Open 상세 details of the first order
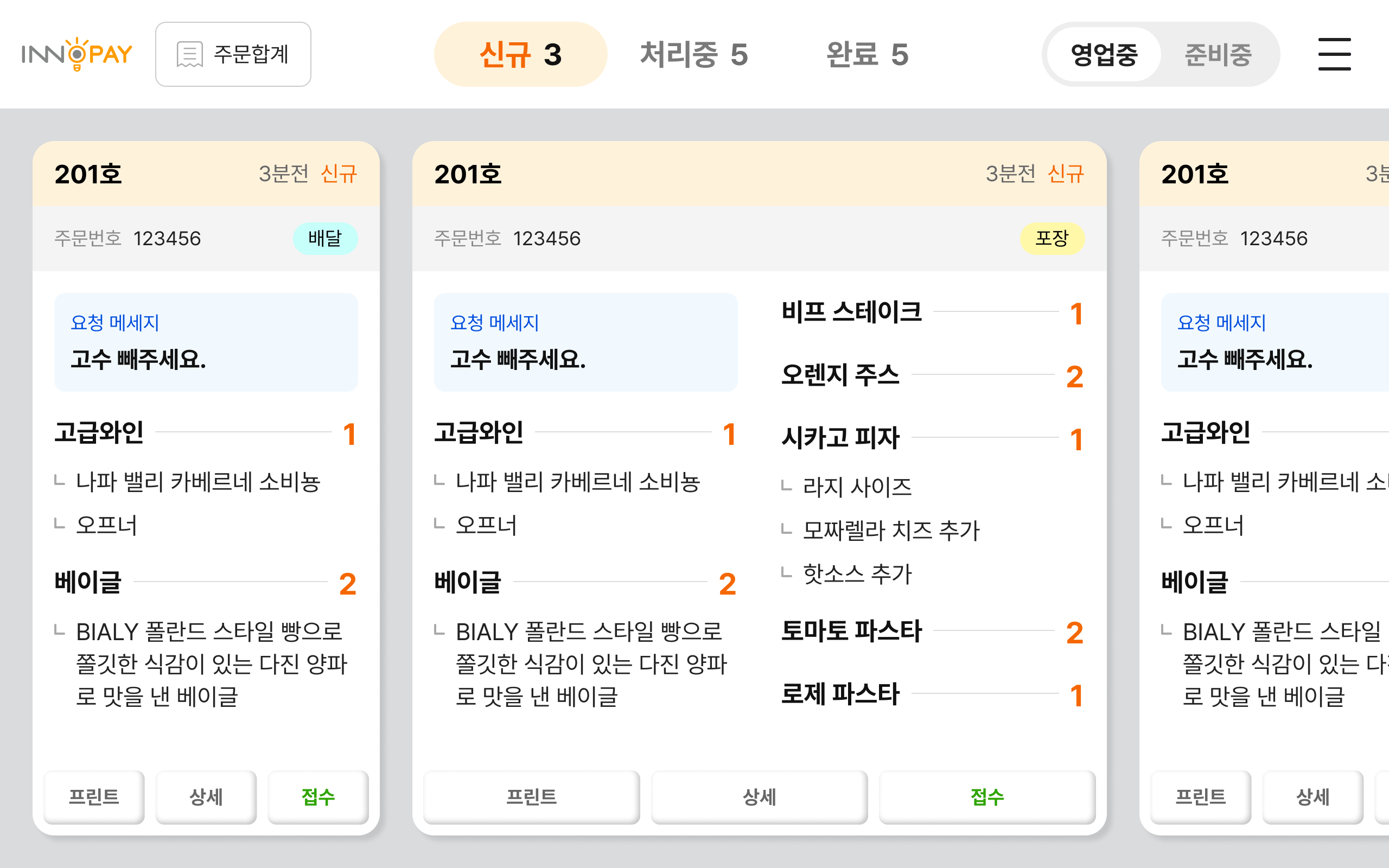 coord(206,797)
